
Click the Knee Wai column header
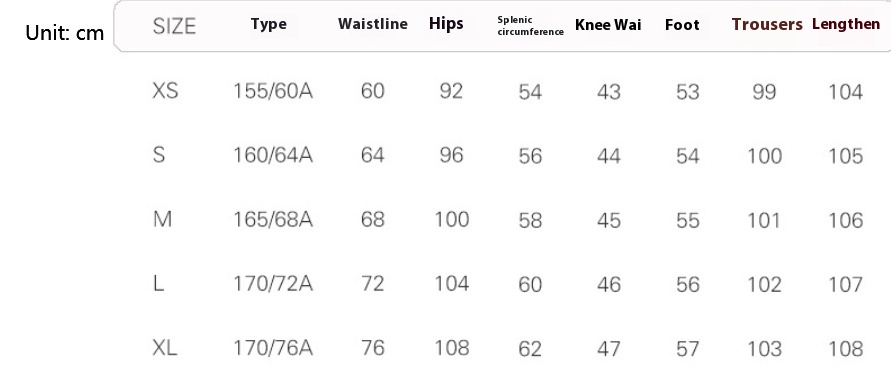[x=608, y=25]
